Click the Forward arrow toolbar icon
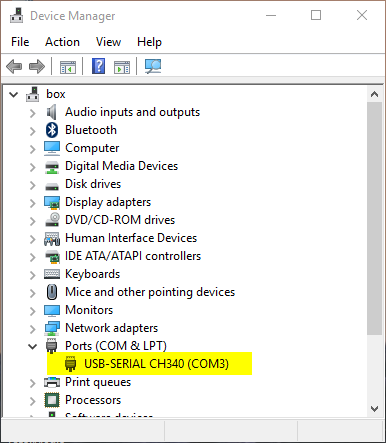The width and height of the screenshot is (386, 443). pyautogui.click(x=37, y=66)
